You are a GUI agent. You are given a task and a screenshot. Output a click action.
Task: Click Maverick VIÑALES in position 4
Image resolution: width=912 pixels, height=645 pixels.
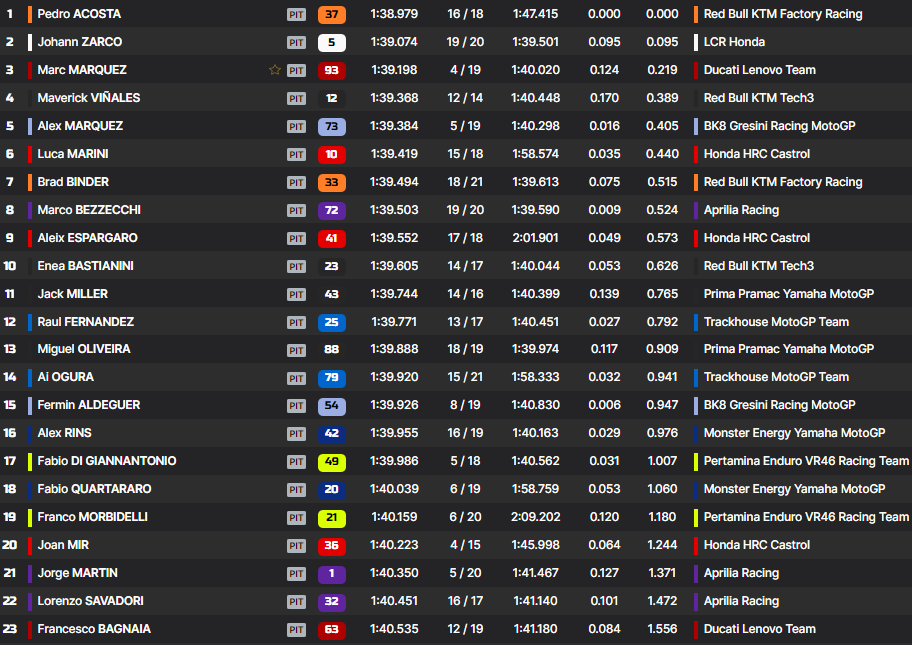tap(89, 98)
